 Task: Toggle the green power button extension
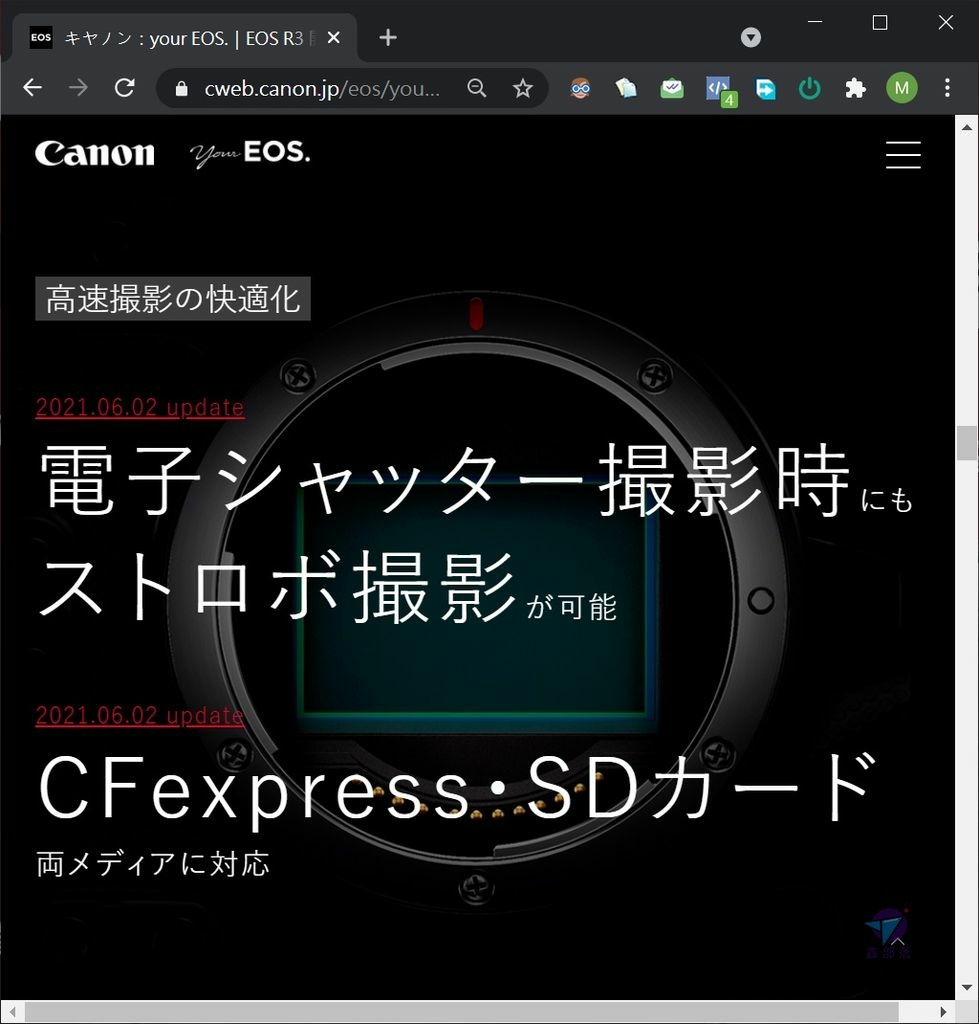810,88
